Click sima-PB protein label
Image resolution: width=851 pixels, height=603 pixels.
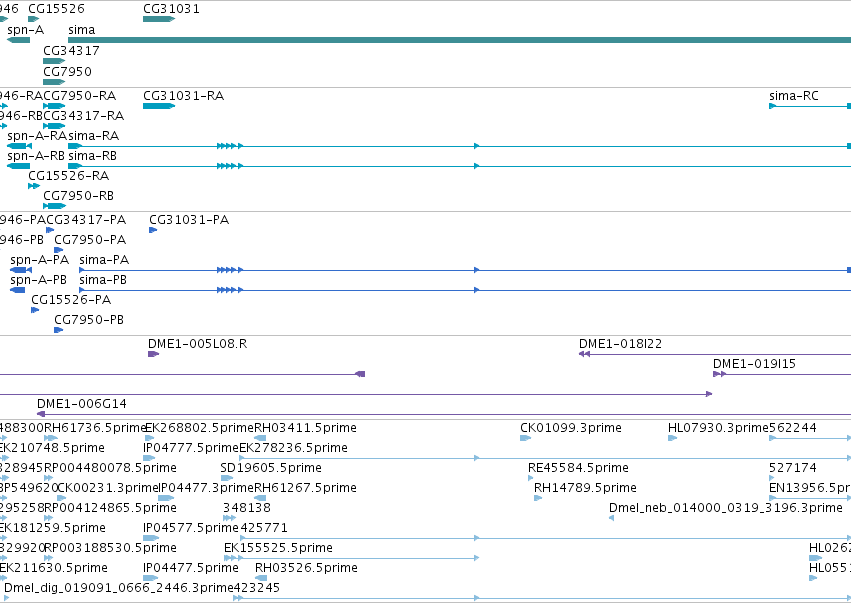103,280
